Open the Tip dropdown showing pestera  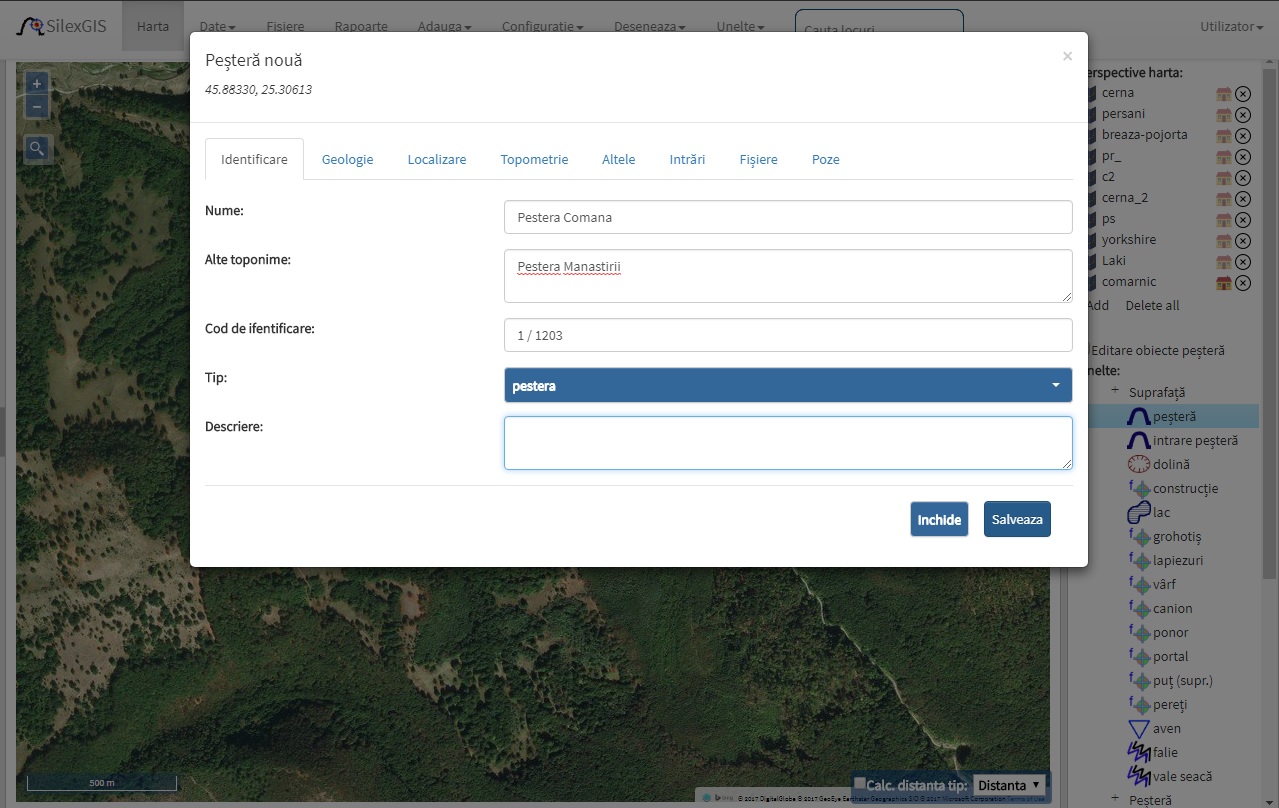pos(788,385)
